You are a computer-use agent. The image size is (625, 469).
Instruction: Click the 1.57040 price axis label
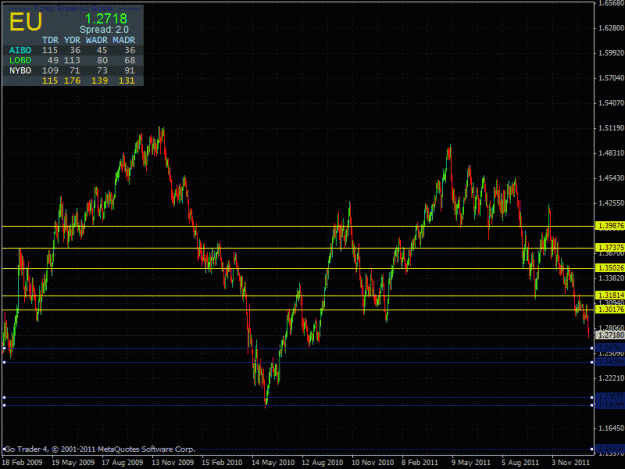pos(611,78)
